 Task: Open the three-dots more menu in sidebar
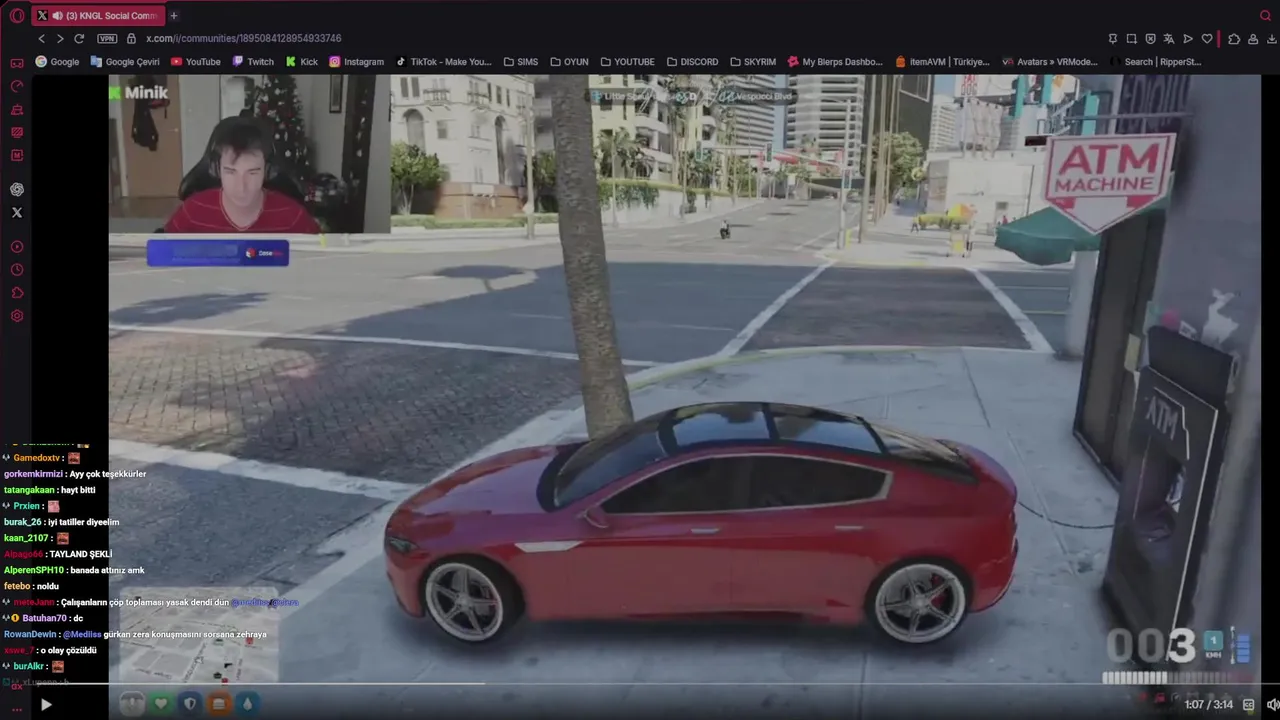click(x=17, y=708)
